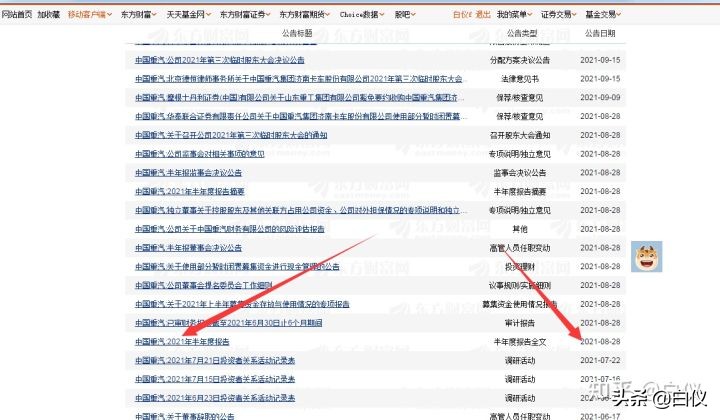Viewport: 720px width, 420px height.
Task: Click the 审计报告 type cell
Action: pos(520,323)
